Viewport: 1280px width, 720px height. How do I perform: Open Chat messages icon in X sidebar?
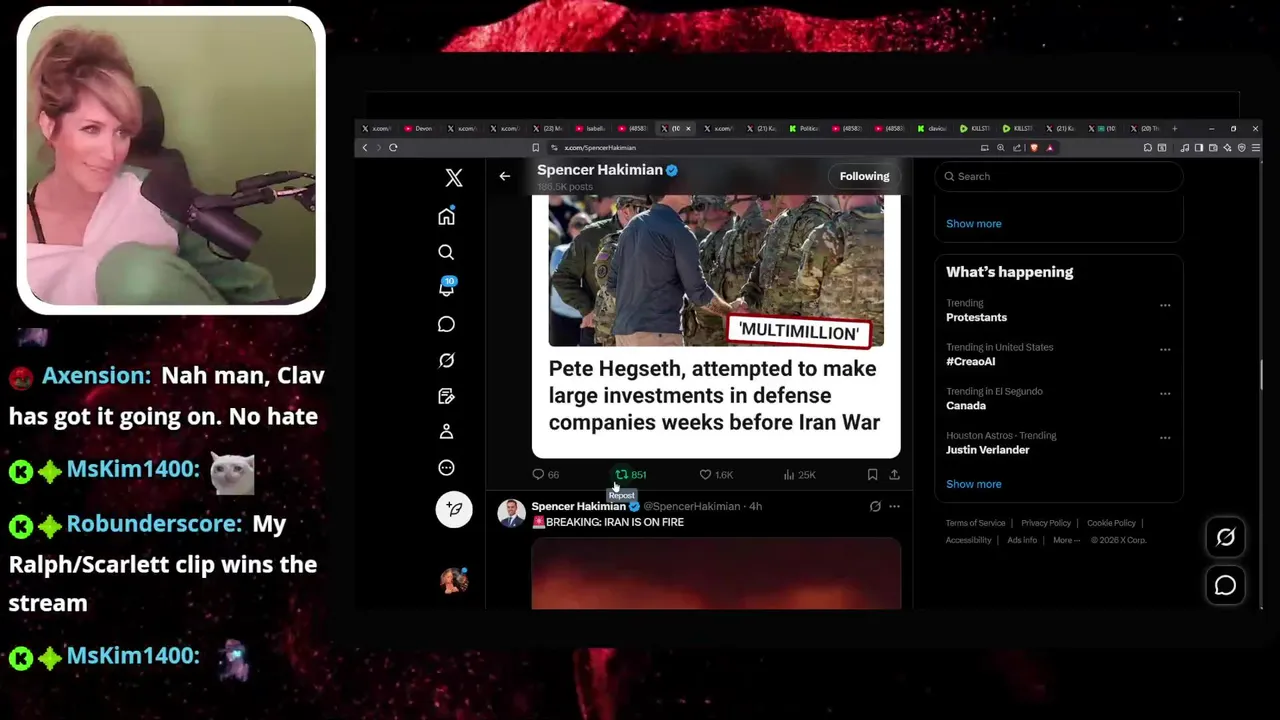coord(446,324)
